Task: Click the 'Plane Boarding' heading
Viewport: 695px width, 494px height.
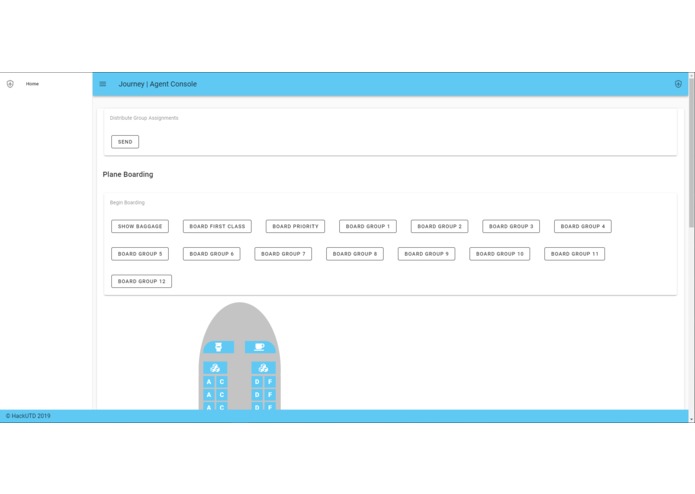Action: [128, 175]
